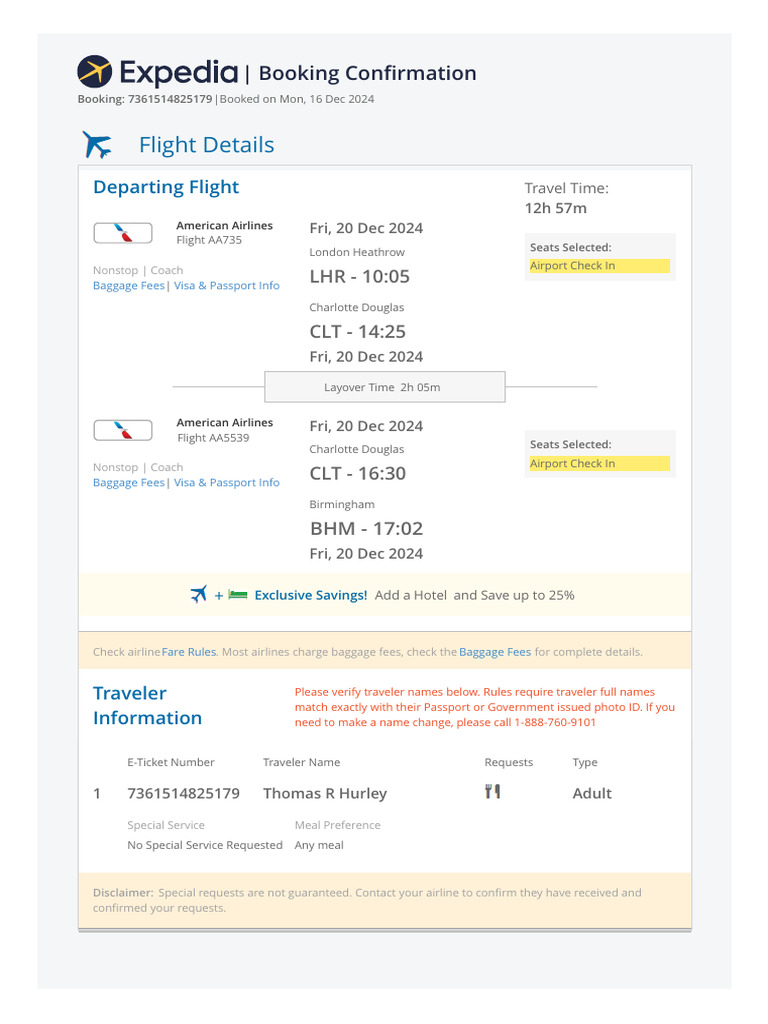The width and height of the screenshot is (768, 1024).
Task: Click the Layover Time 2h 05m box
Action: coord(384,387)
